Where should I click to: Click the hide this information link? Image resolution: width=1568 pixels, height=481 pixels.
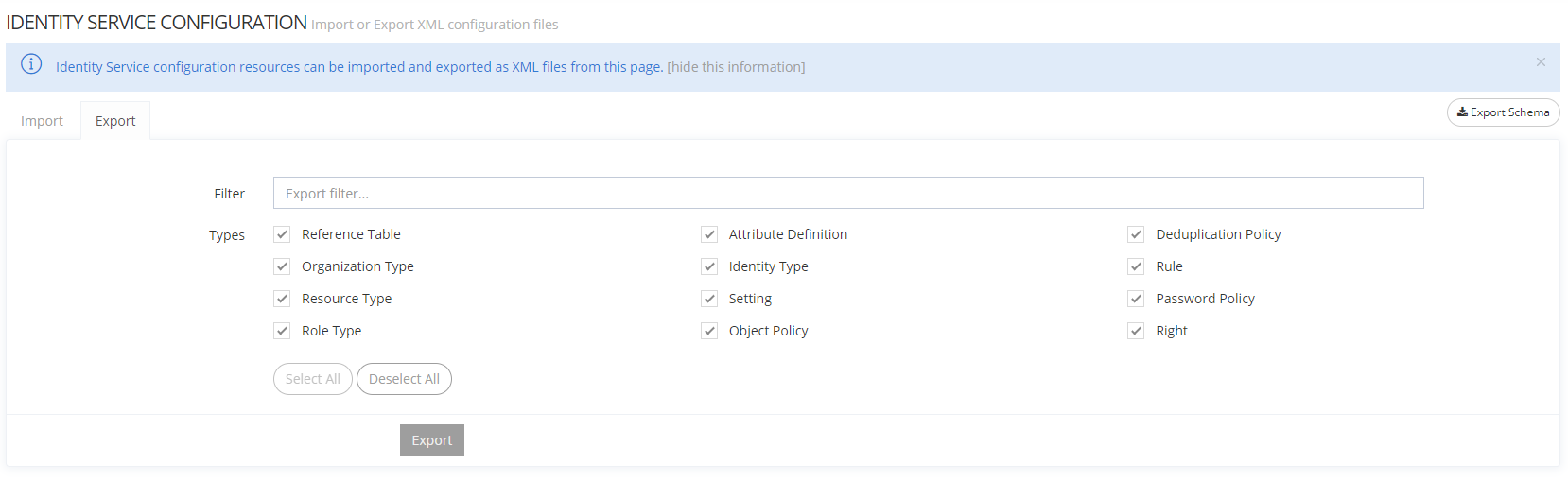(736, 67)
